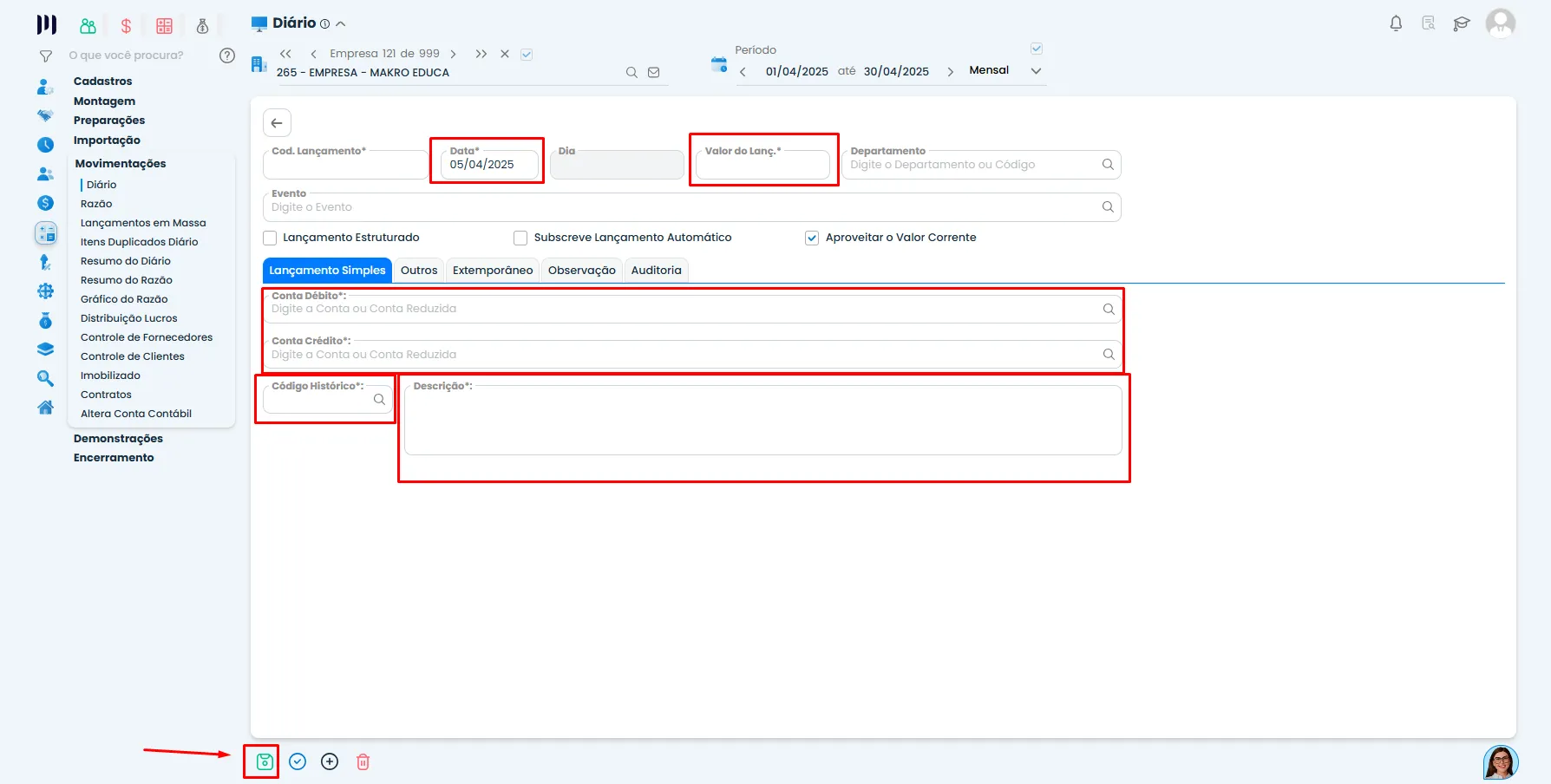Click the filter funnel icon
Image resolution: width=1551 pixels, height=784 pixels.
(46, 56)
